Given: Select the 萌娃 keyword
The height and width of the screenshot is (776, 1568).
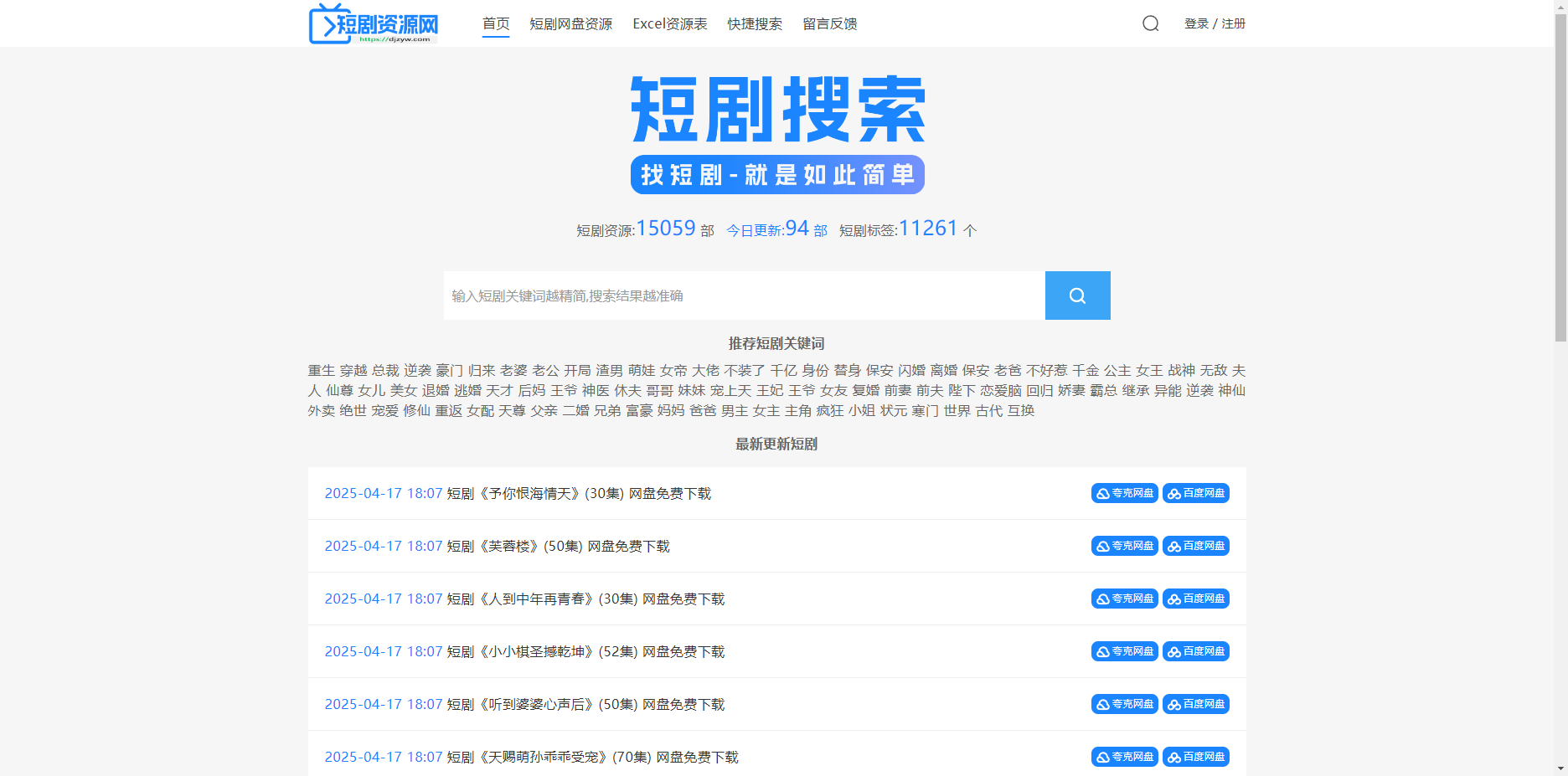Looking at the screenshot, I should pyautogui.click(x=642, y=370).
